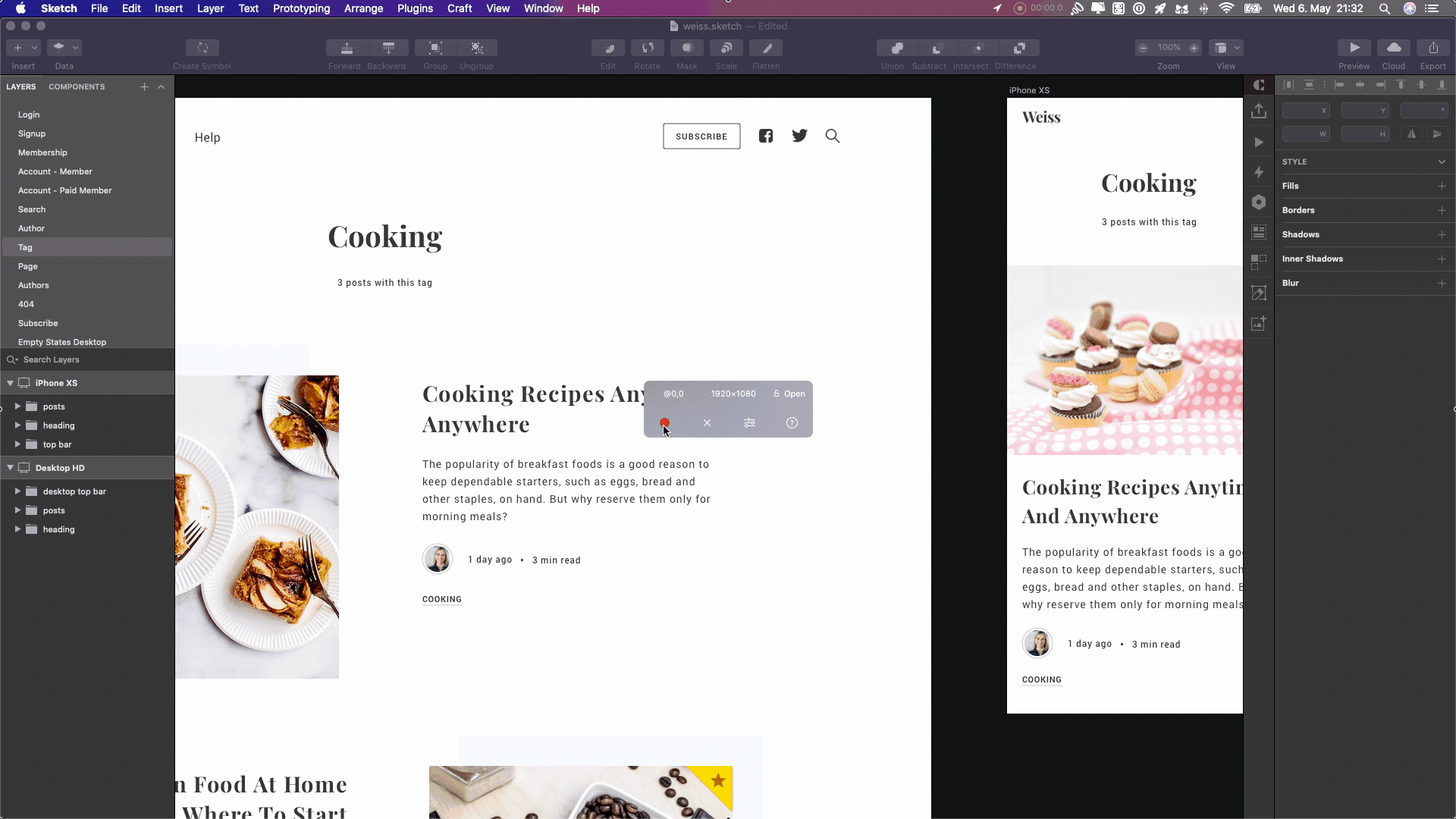Click the Tag layer in layers panel

tap(25, 247)
